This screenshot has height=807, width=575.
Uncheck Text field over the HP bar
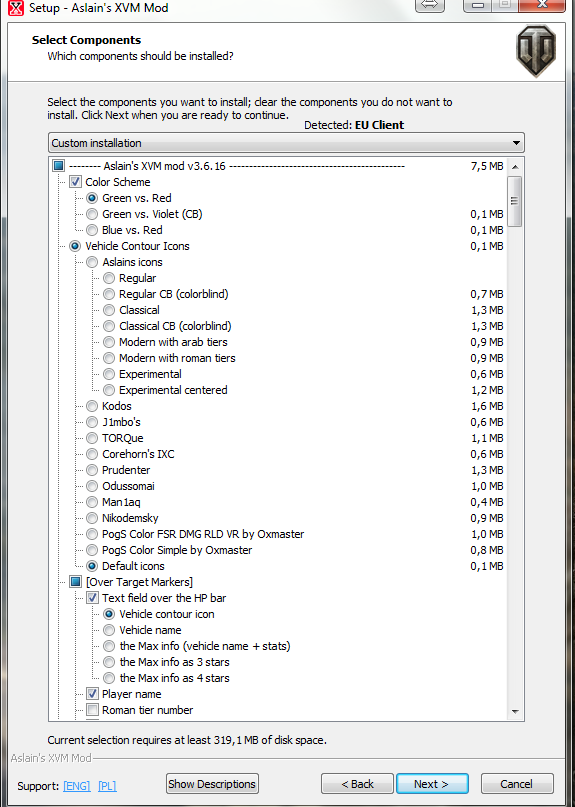tap(92, 598)
